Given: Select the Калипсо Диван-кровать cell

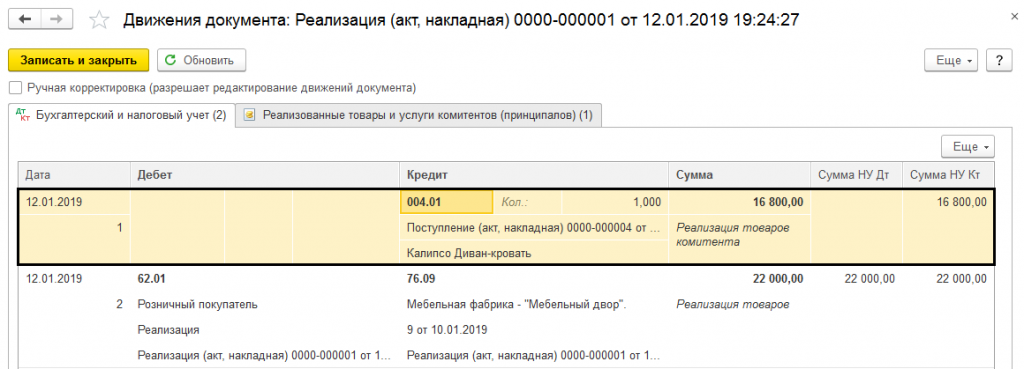Looking at the screenshot, I should [x=534, y=254].
